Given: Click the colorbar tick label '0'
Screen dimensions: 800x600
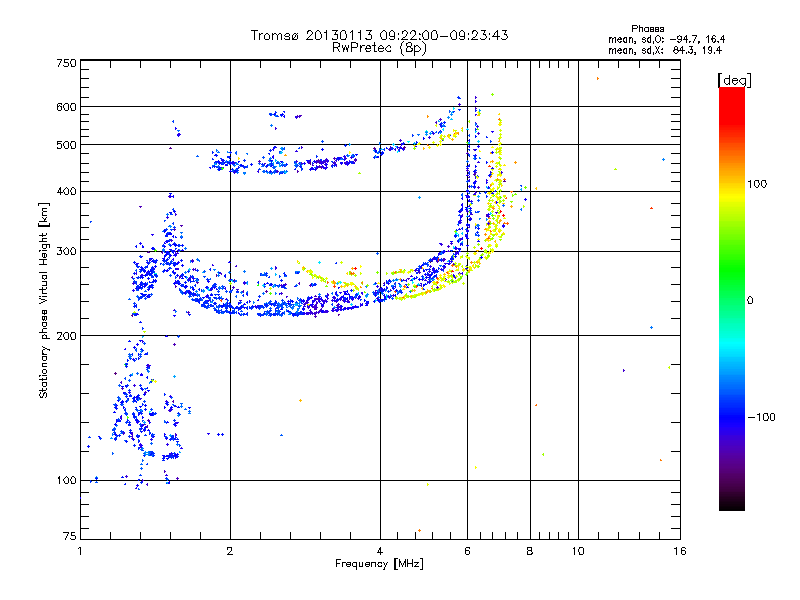Looking at the screenshot, I should point(750,301).
